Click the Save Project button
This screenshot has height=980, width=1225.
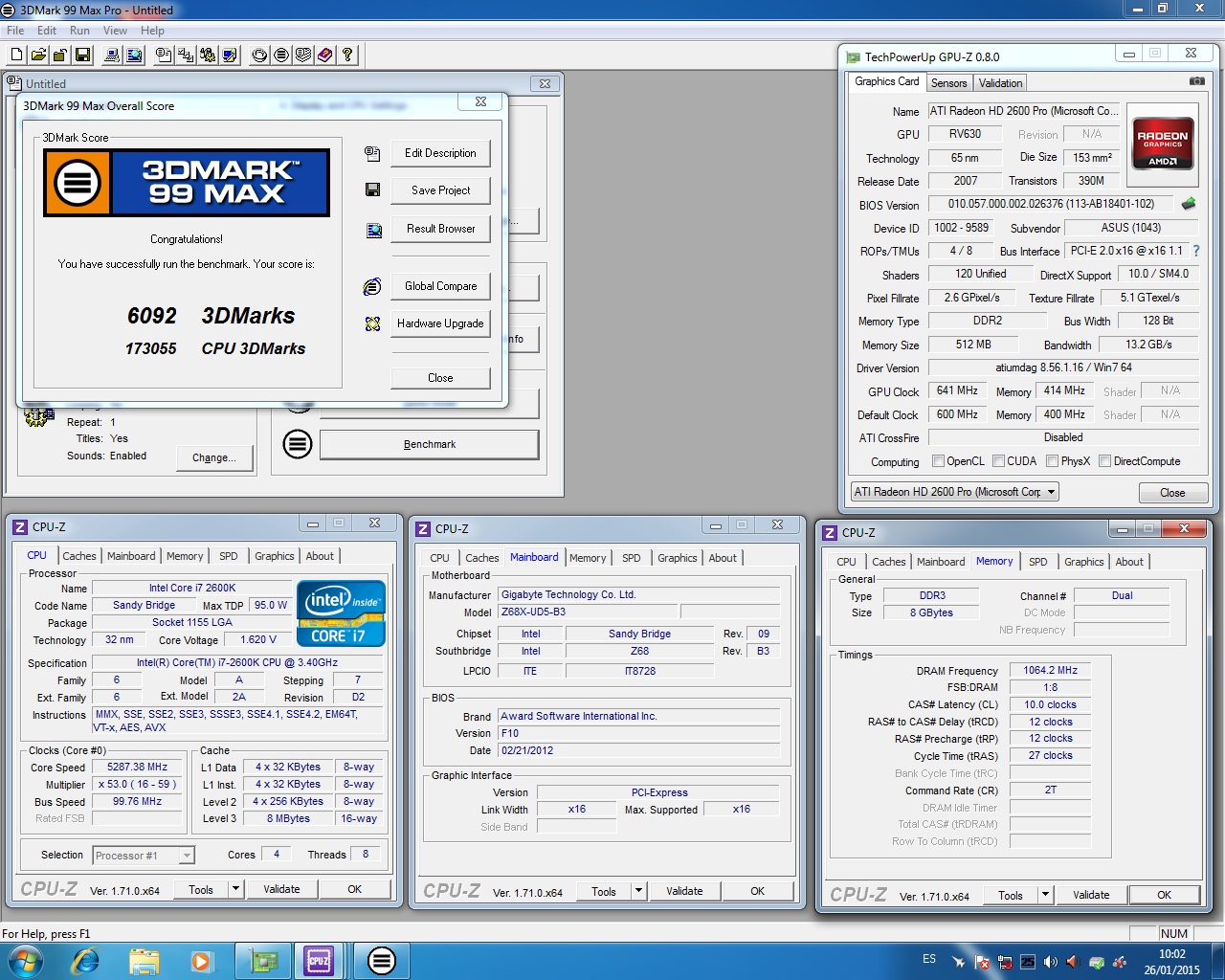point(440,190)
